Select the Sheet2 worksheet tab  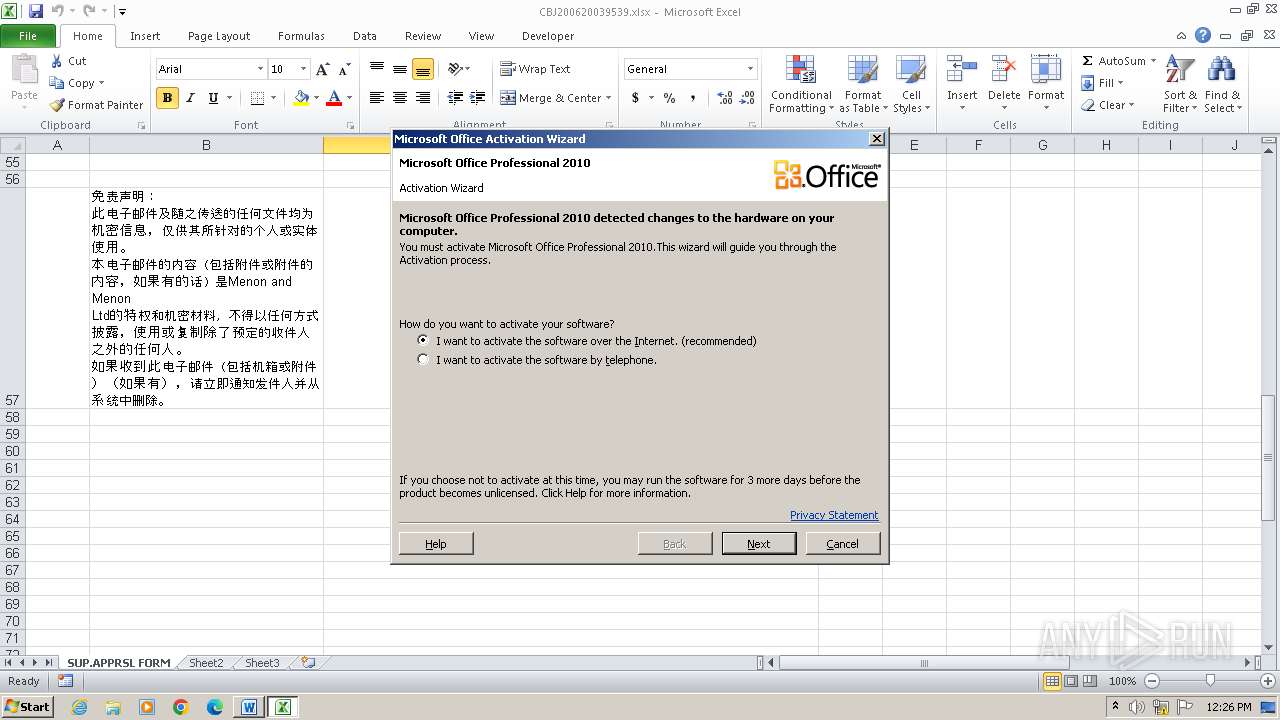point(206,663)
